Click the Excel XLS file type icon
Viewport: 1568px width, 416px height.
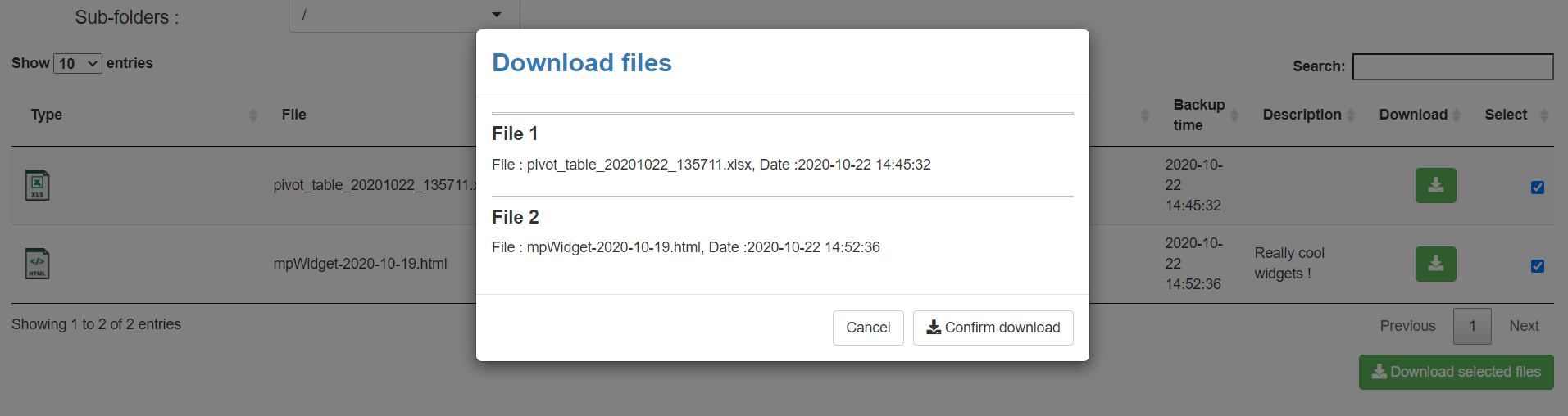coord(37,185)
